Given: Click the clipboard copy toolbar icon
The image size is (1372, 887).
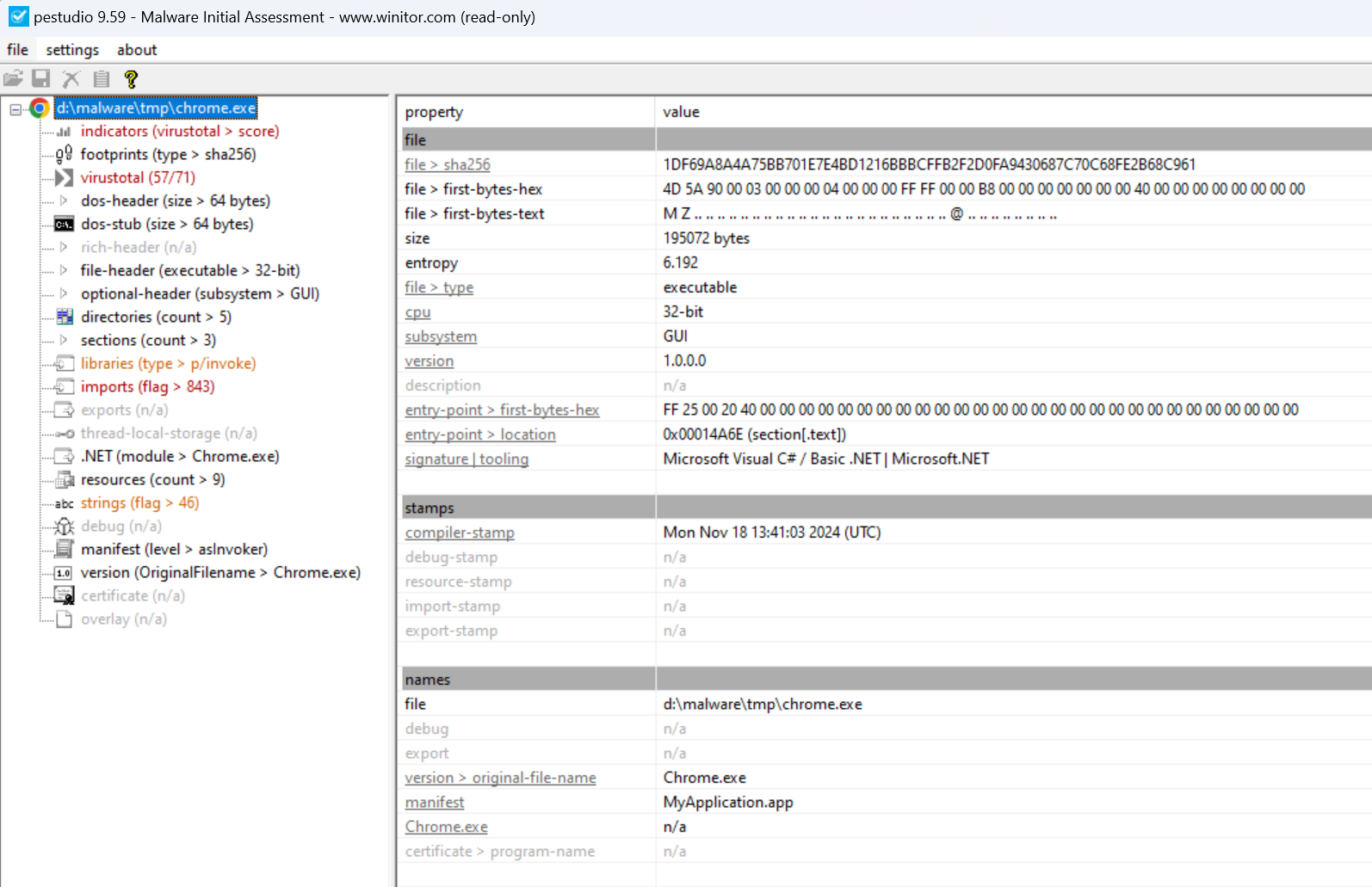Looking at the screenshot, I should pos(102,79).
